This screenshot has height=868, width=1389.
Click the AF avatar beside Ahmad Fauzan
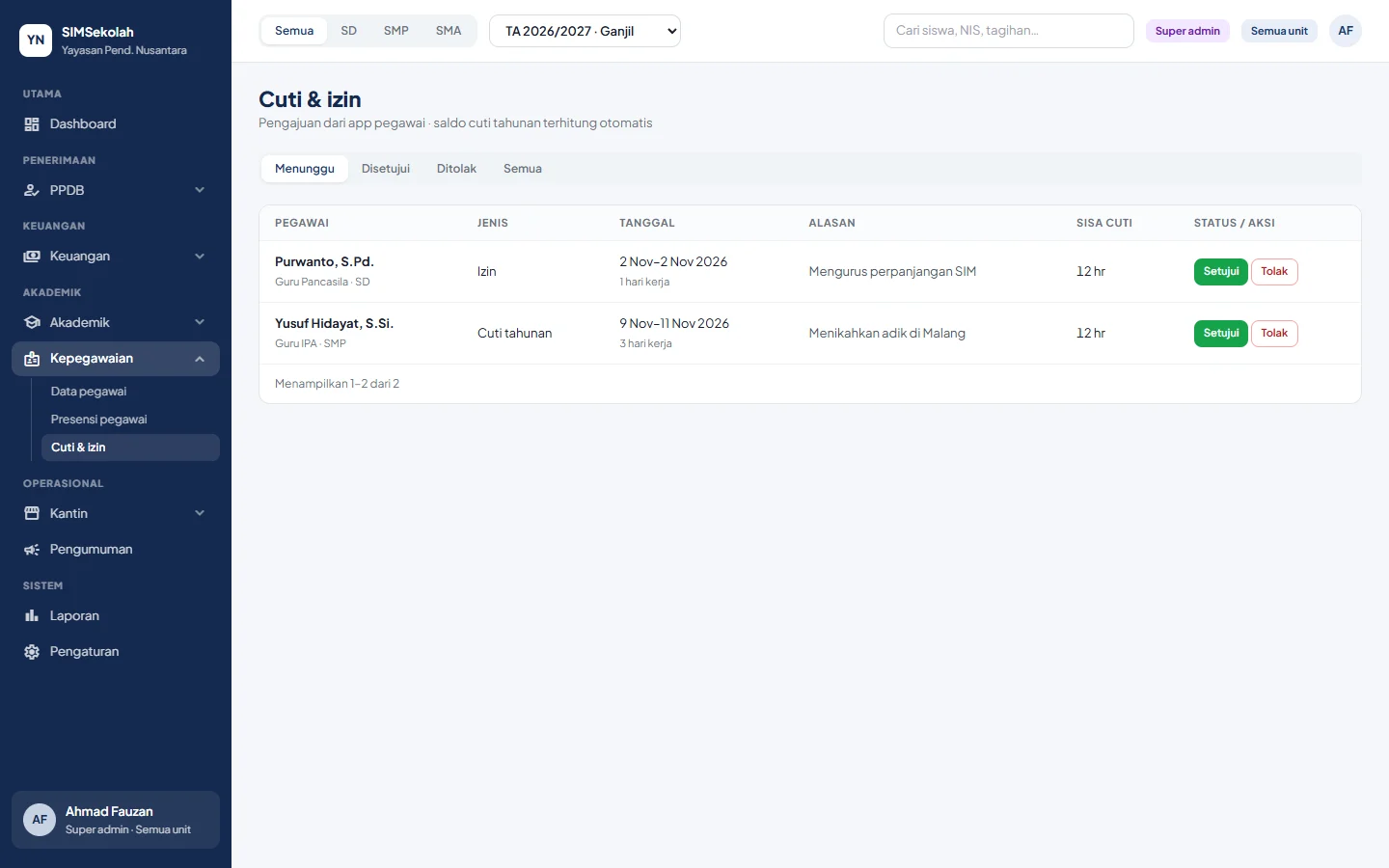(x=40, y=820)
